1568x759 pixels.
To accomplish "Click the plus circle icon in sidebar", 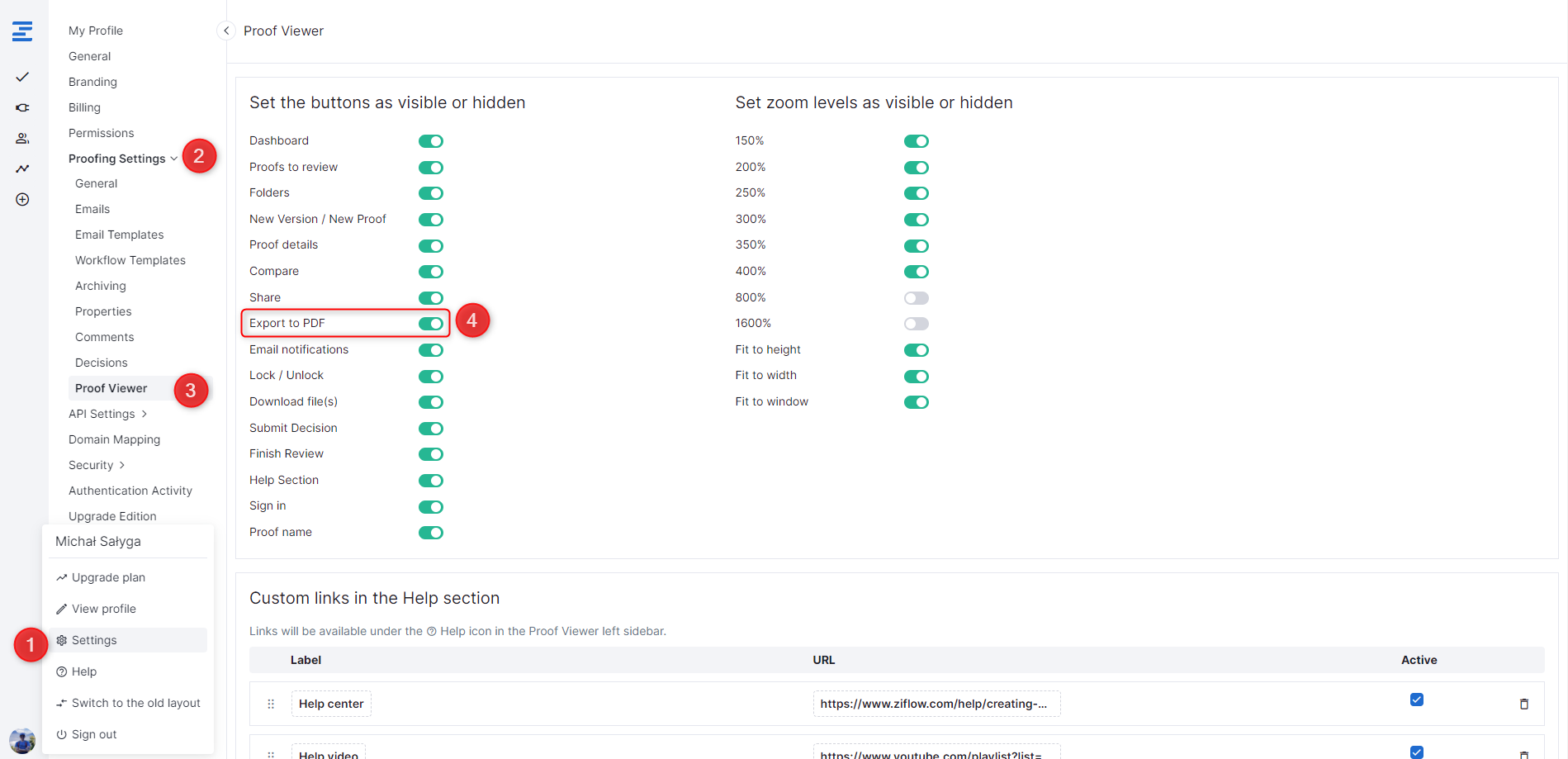I will point(22,200).
